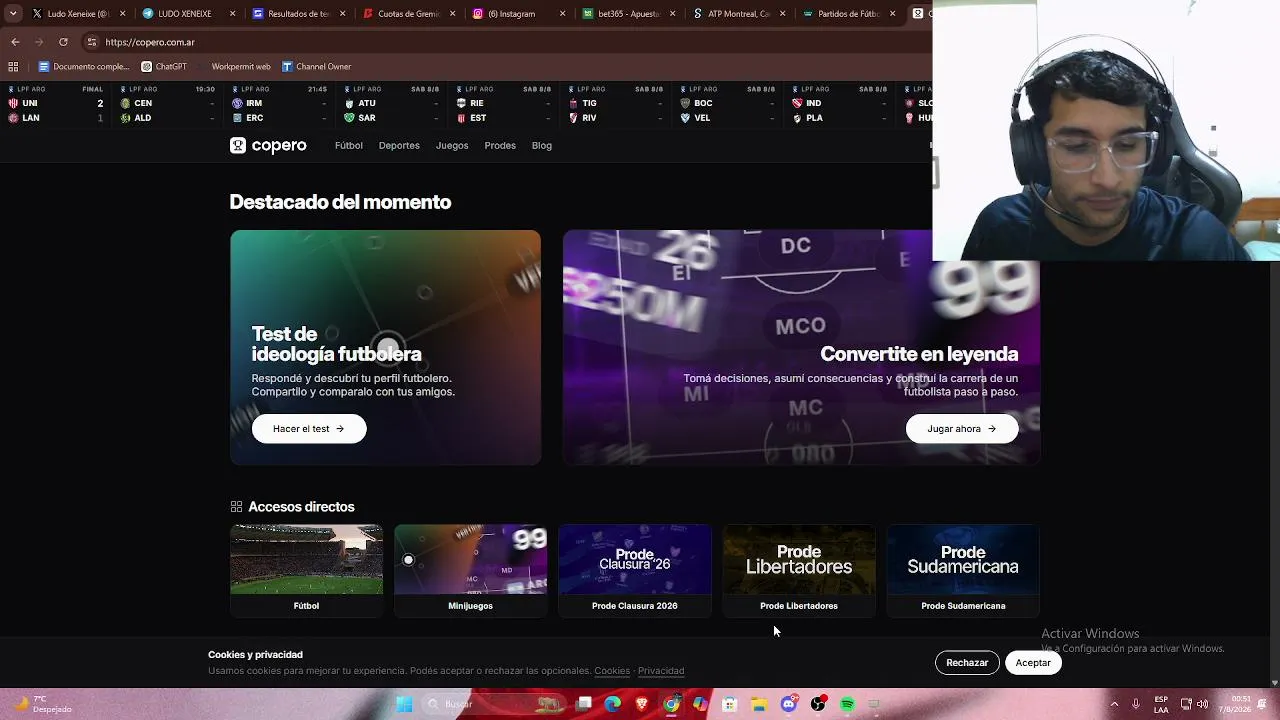Close the Instagram tab

(562, 14)
